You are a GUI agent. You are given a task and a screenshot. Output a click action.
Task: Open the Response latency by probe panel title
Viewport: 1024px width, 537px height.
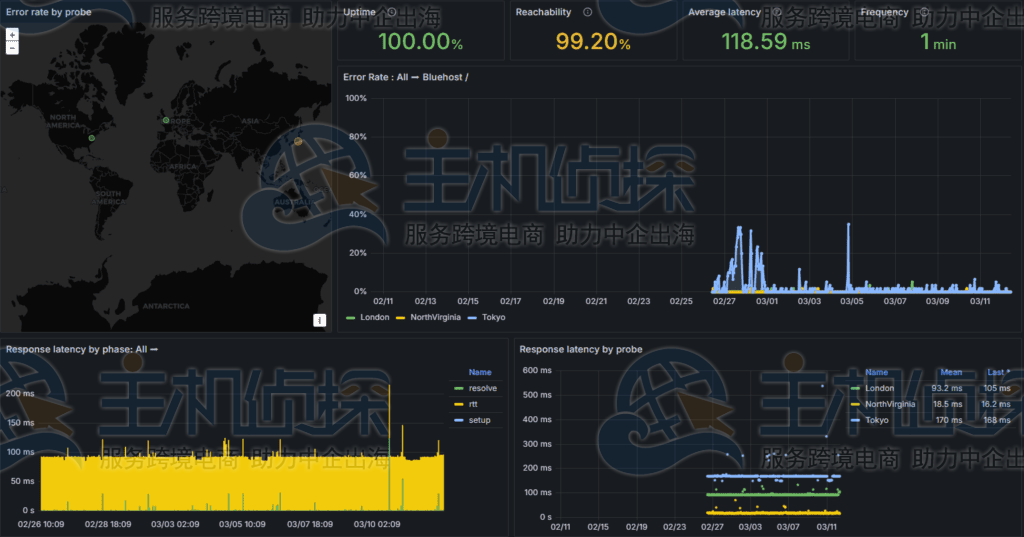tap(580, 349)
